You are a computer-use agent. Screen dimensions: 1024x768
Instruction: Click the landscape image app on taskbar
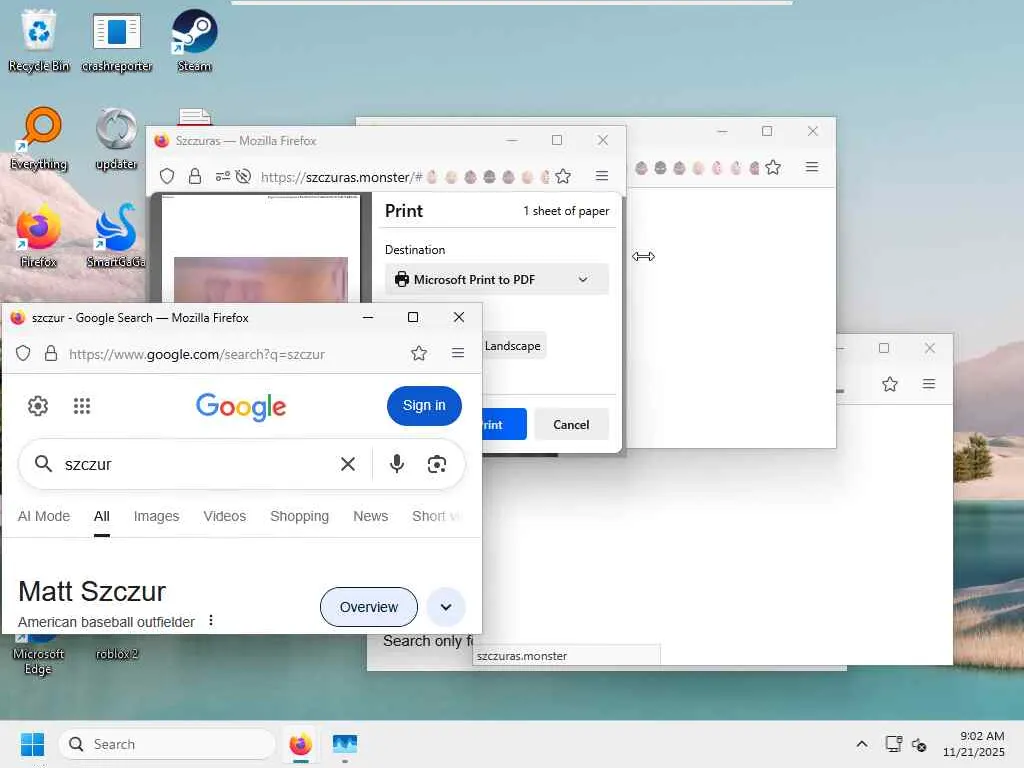tap(345, 744)
